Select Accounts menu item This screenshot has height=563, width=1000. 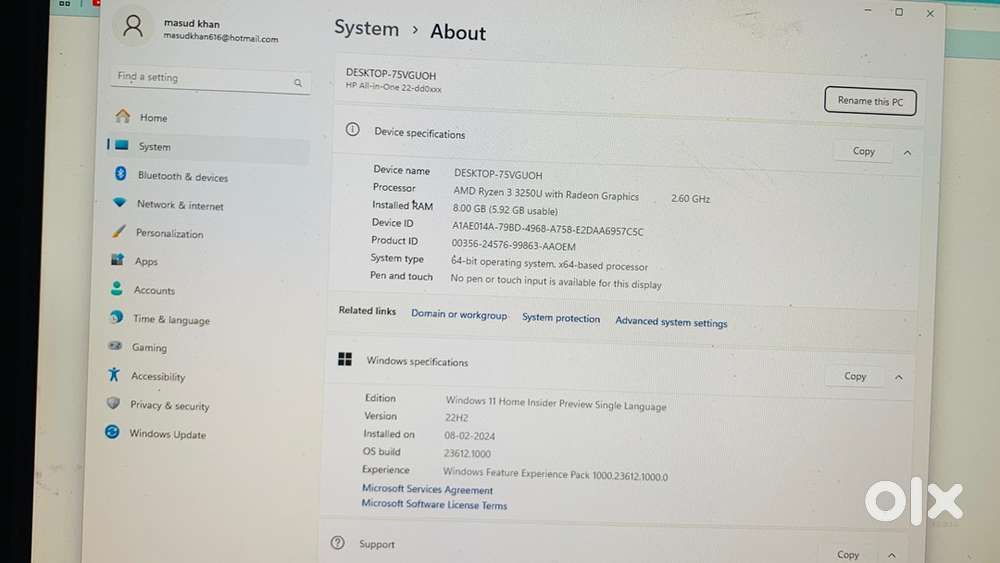[x=154, y=290]
